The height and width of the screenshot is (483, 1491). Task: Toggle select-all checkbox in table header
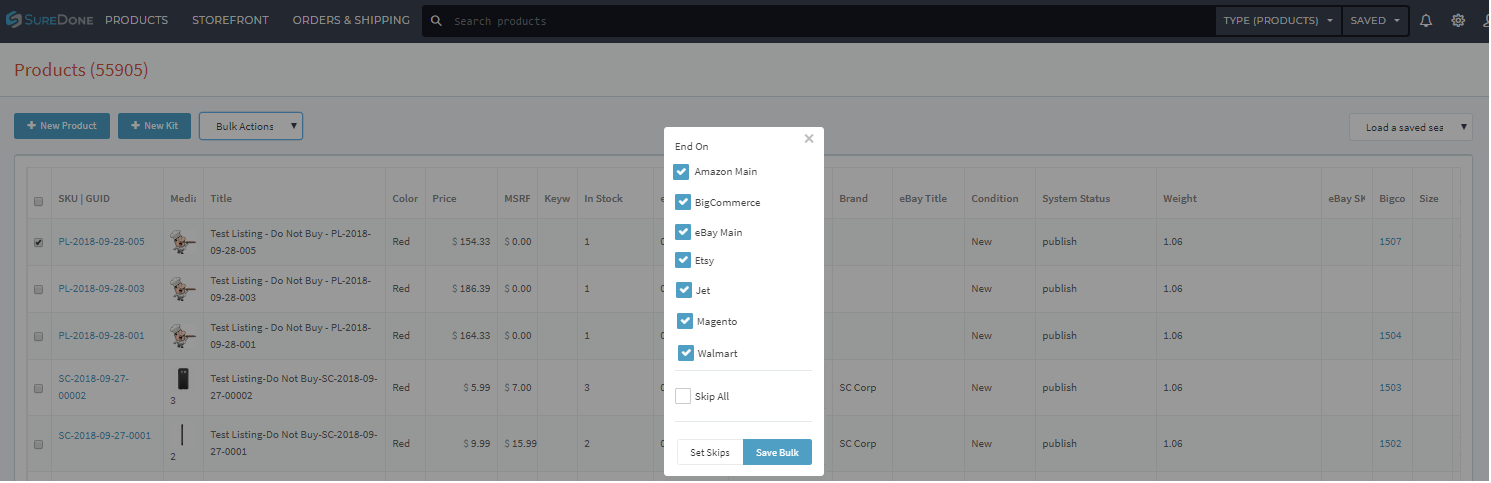pyautogui.click(x=39, y=201)
